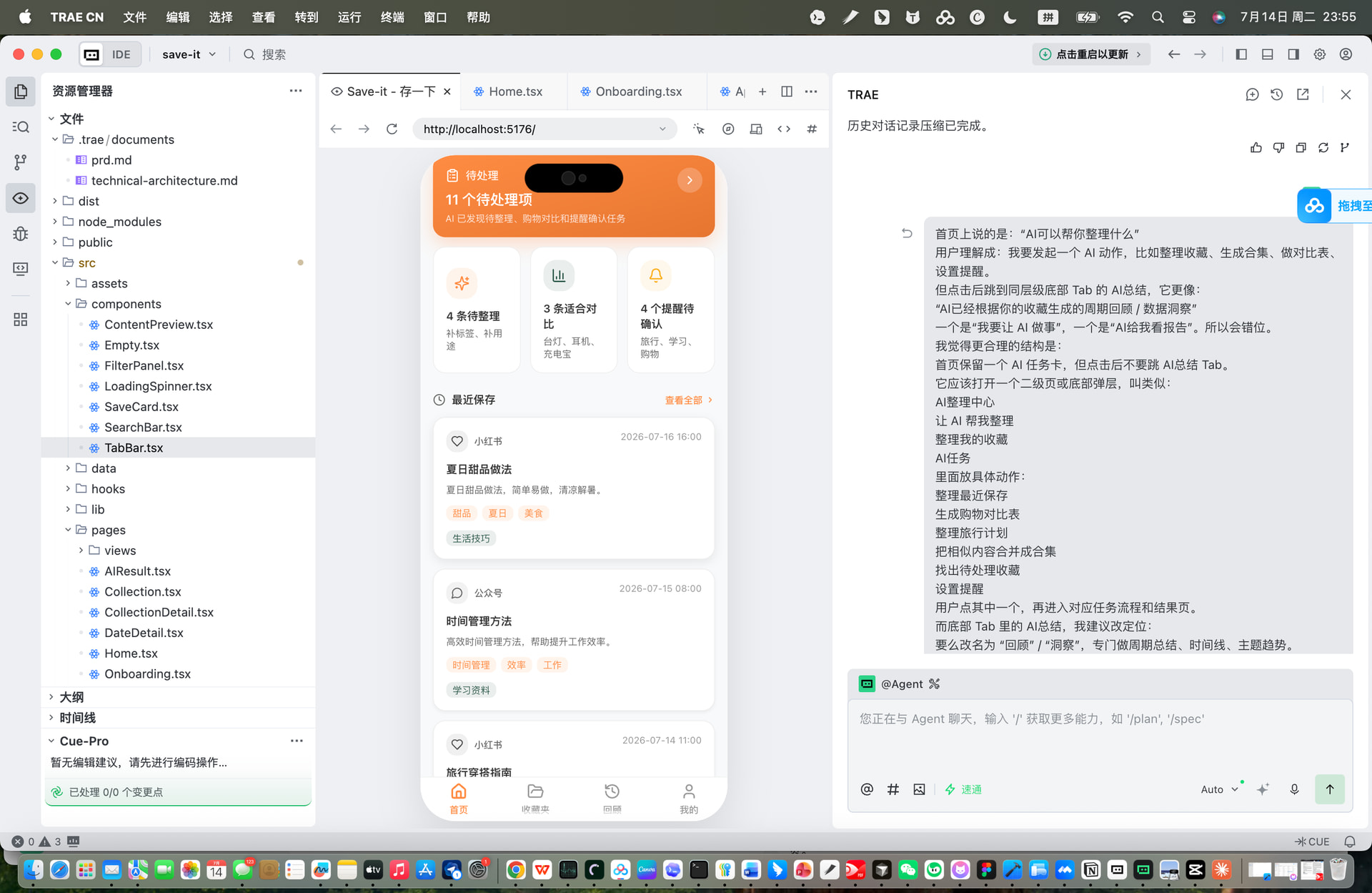Image resolution: width=1372 pixels, height=893 pixels.
Task: Toggle the 速通 fast mode
Action: point(963,789)
